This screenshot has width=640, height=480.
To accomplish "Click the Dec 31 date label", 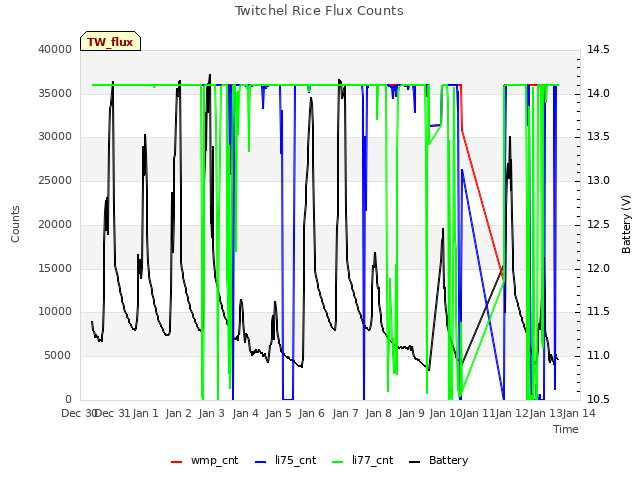I will click(113, 413).
